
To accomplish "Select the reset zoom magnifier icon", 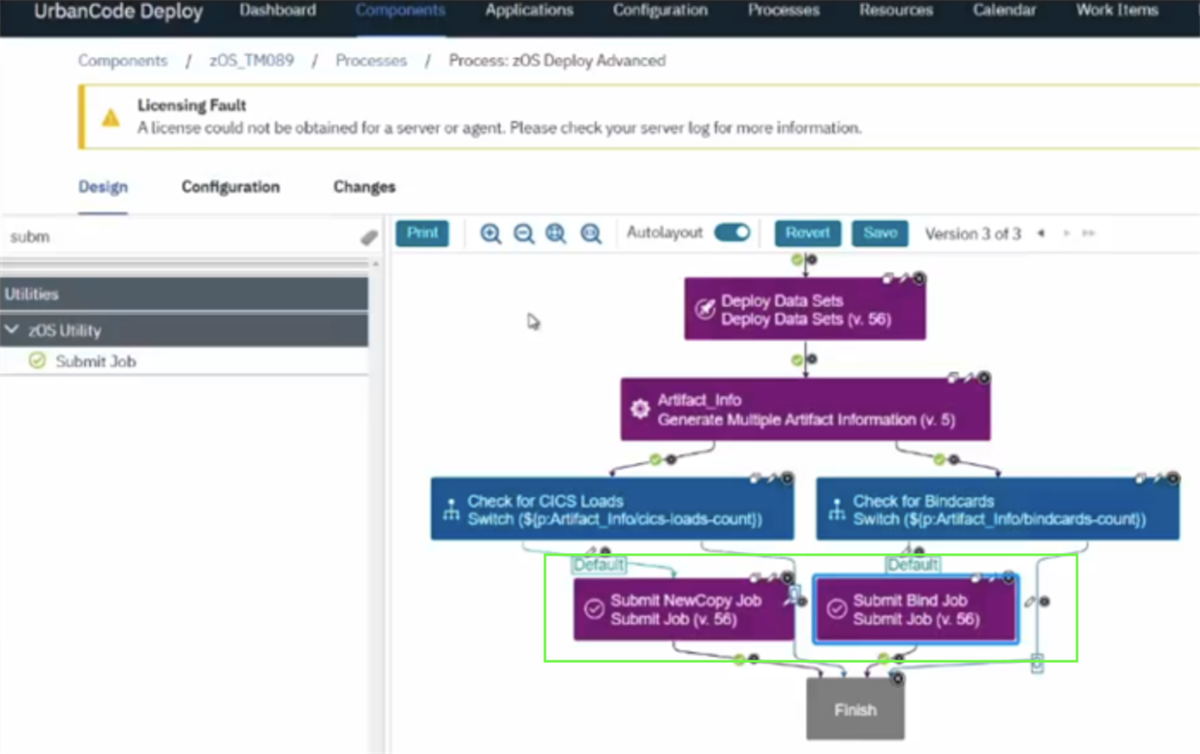I will point(591,233).
